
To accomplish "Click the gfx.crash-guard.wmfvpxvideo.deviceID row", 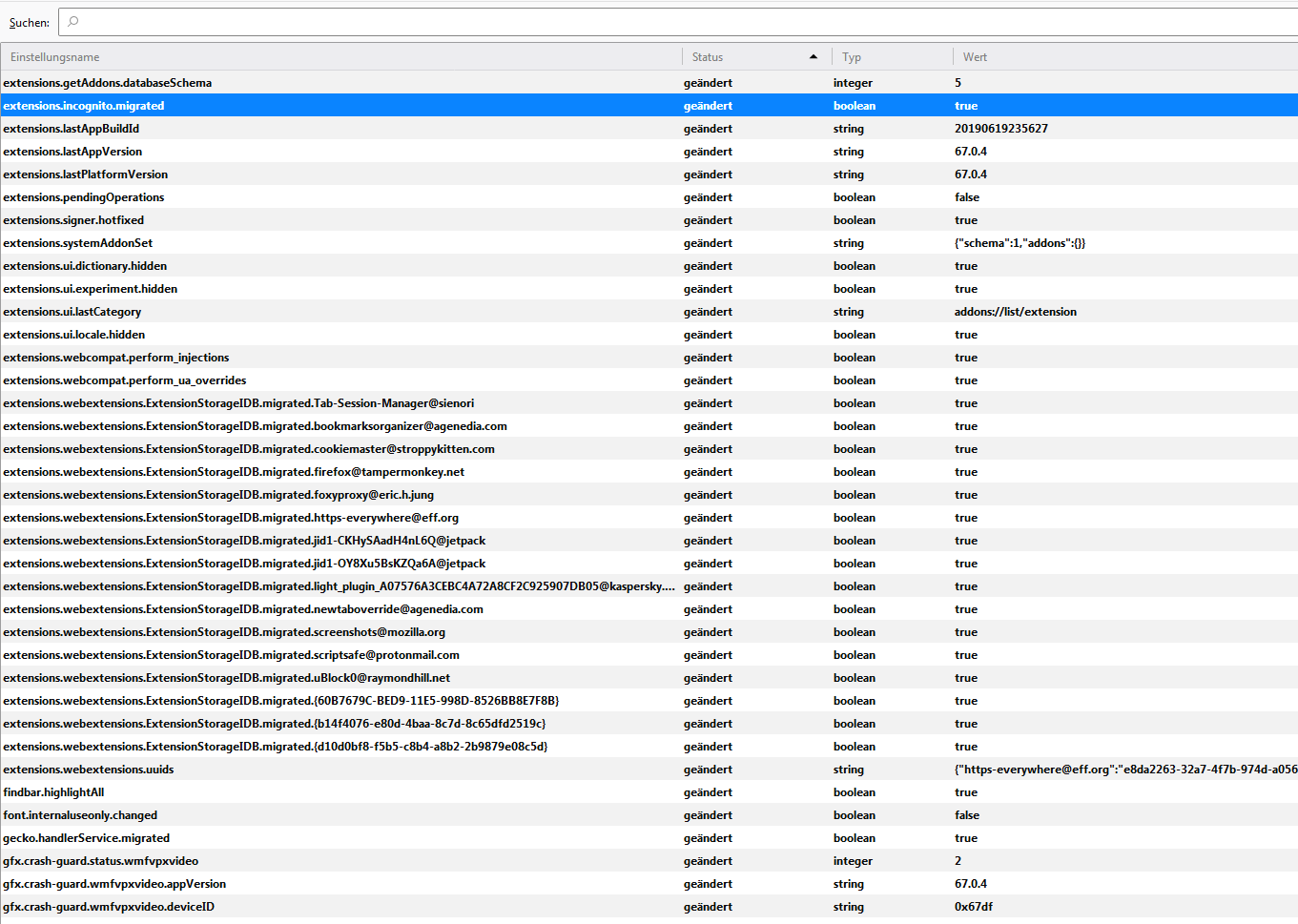I will (x=109, y=907).
